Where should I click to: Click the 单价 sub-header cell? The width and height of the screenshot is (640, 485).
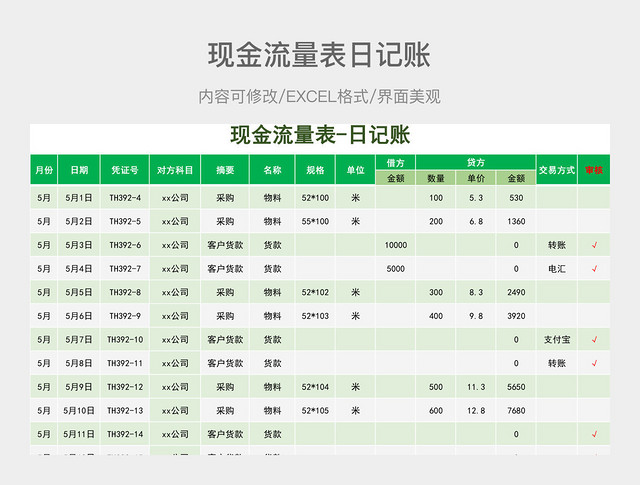(476, 178)
